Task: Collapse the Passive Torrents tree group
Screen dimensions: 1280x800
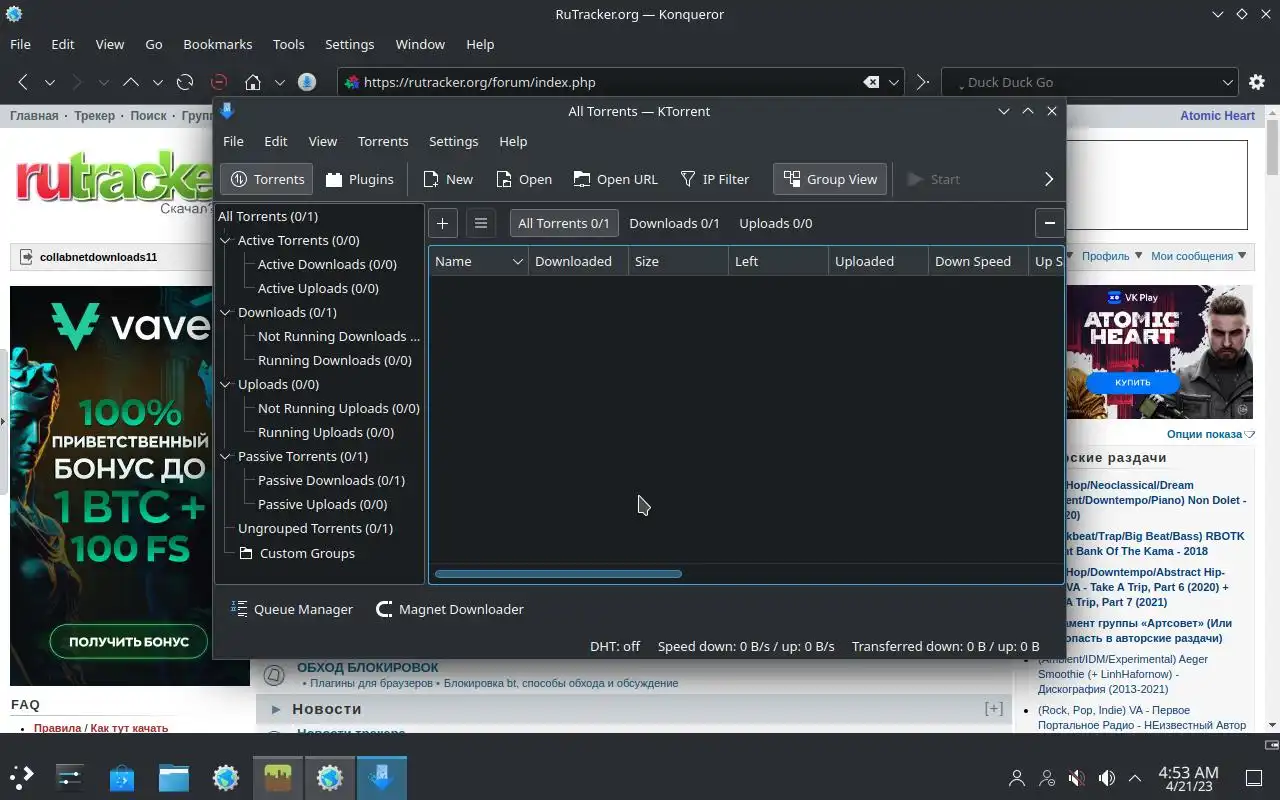Action: 226,456
